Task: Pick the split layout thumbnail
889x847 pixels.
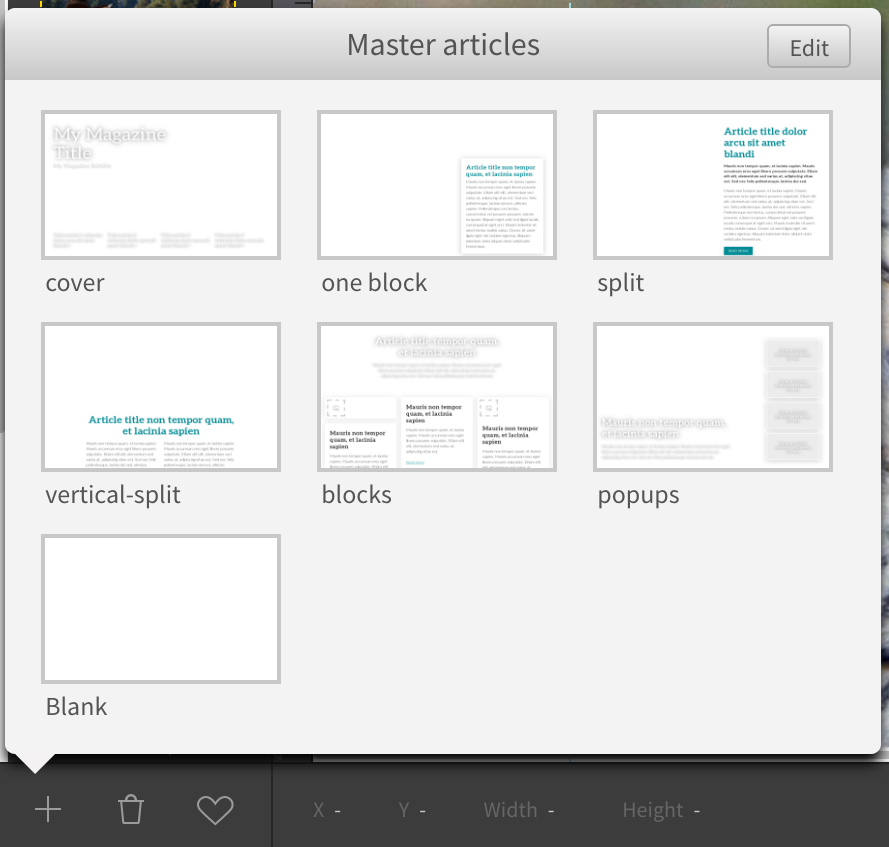Action: point(713,185)
